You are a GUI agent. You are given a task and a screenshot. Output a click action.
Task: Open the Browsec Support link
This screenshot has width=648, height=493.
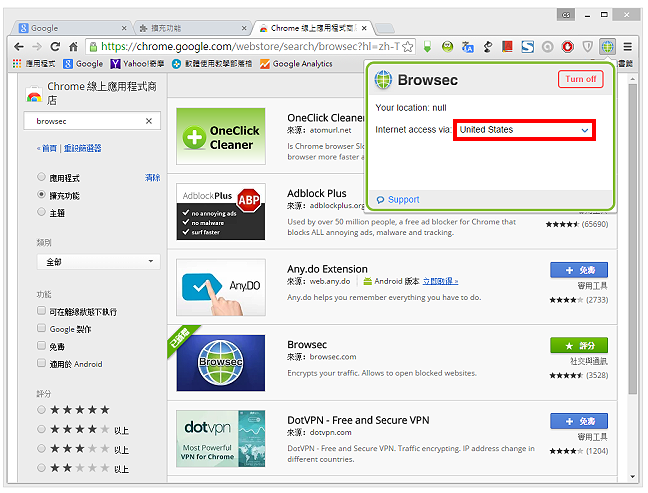tap(398, 200)
